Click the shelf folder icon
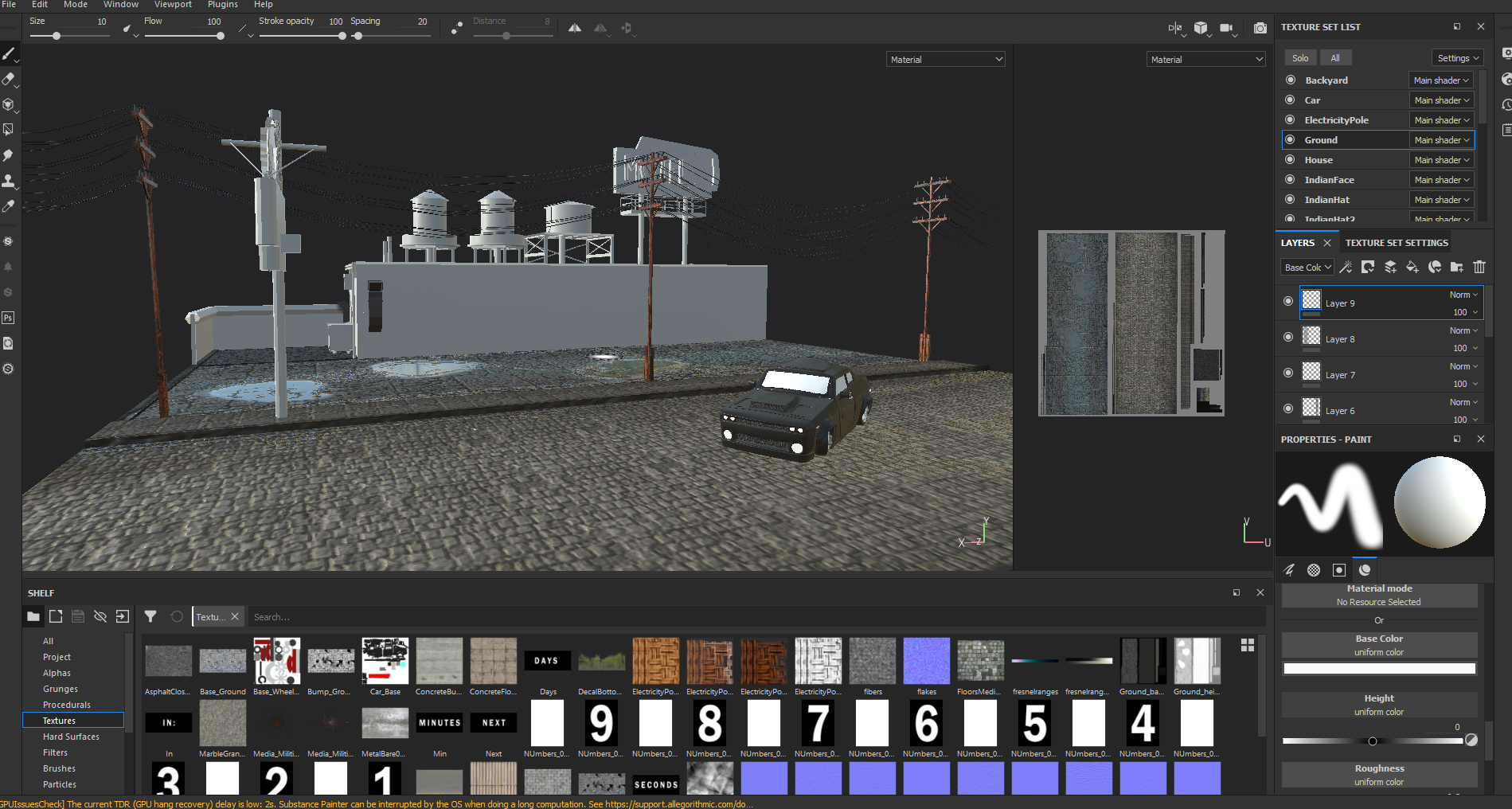 point(33,616)
